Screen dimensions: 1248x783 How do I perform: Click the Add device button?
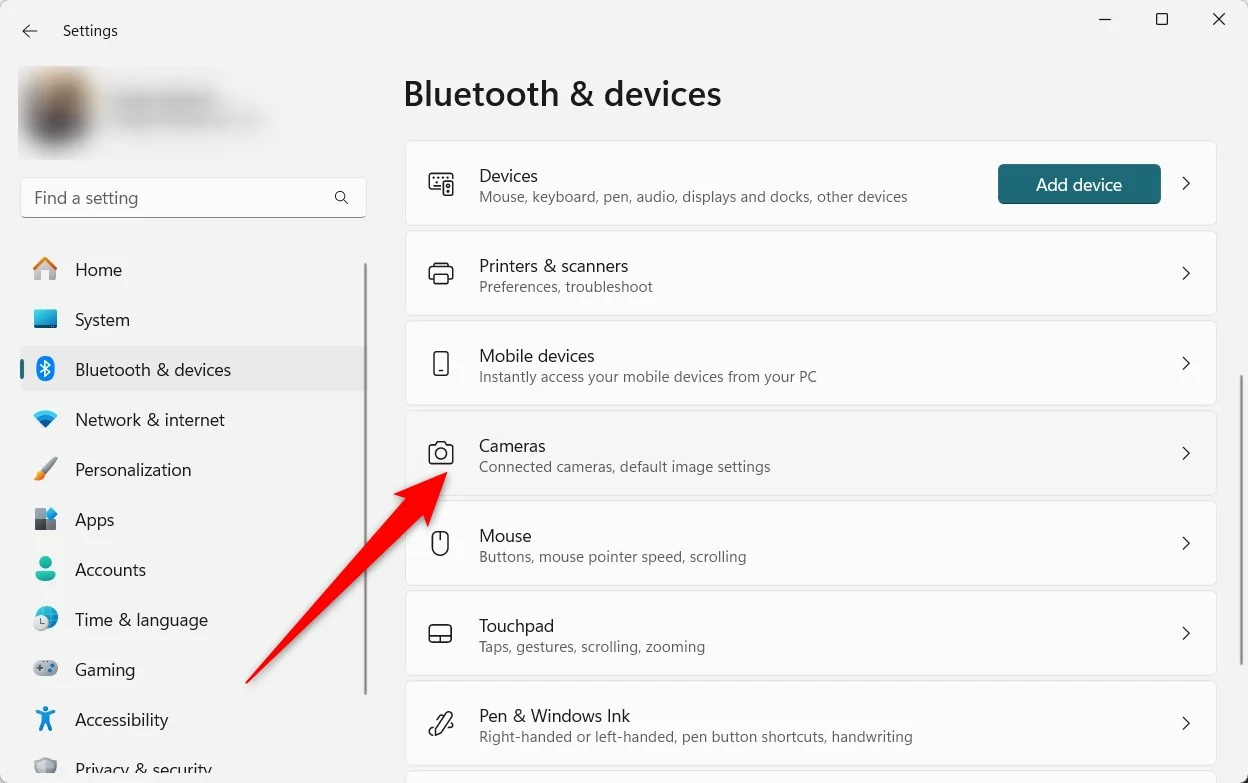[x=1079, y=184]
